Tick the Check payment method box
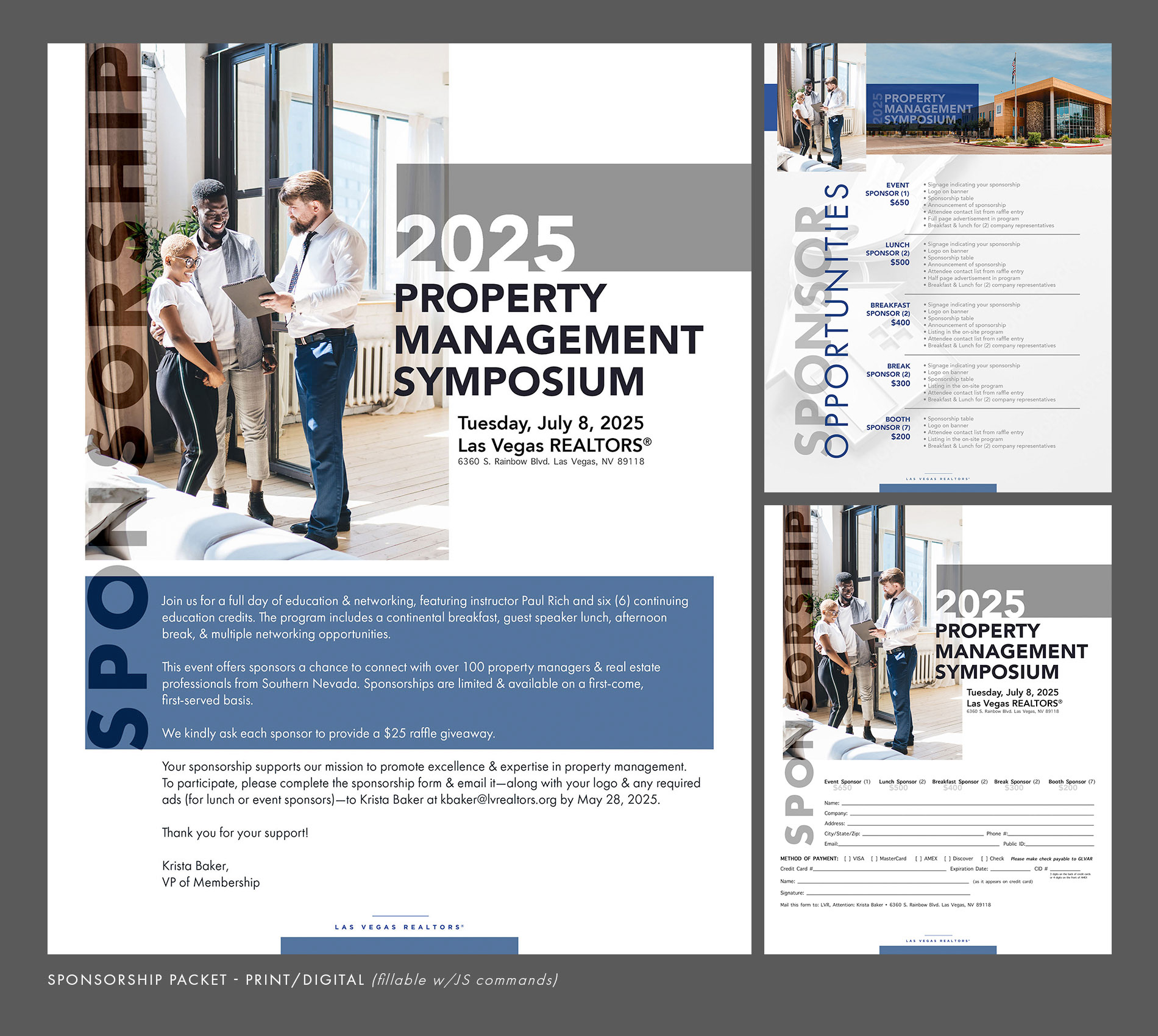The width and height of the screenshot is (1158, 1036). pos(984,859)
